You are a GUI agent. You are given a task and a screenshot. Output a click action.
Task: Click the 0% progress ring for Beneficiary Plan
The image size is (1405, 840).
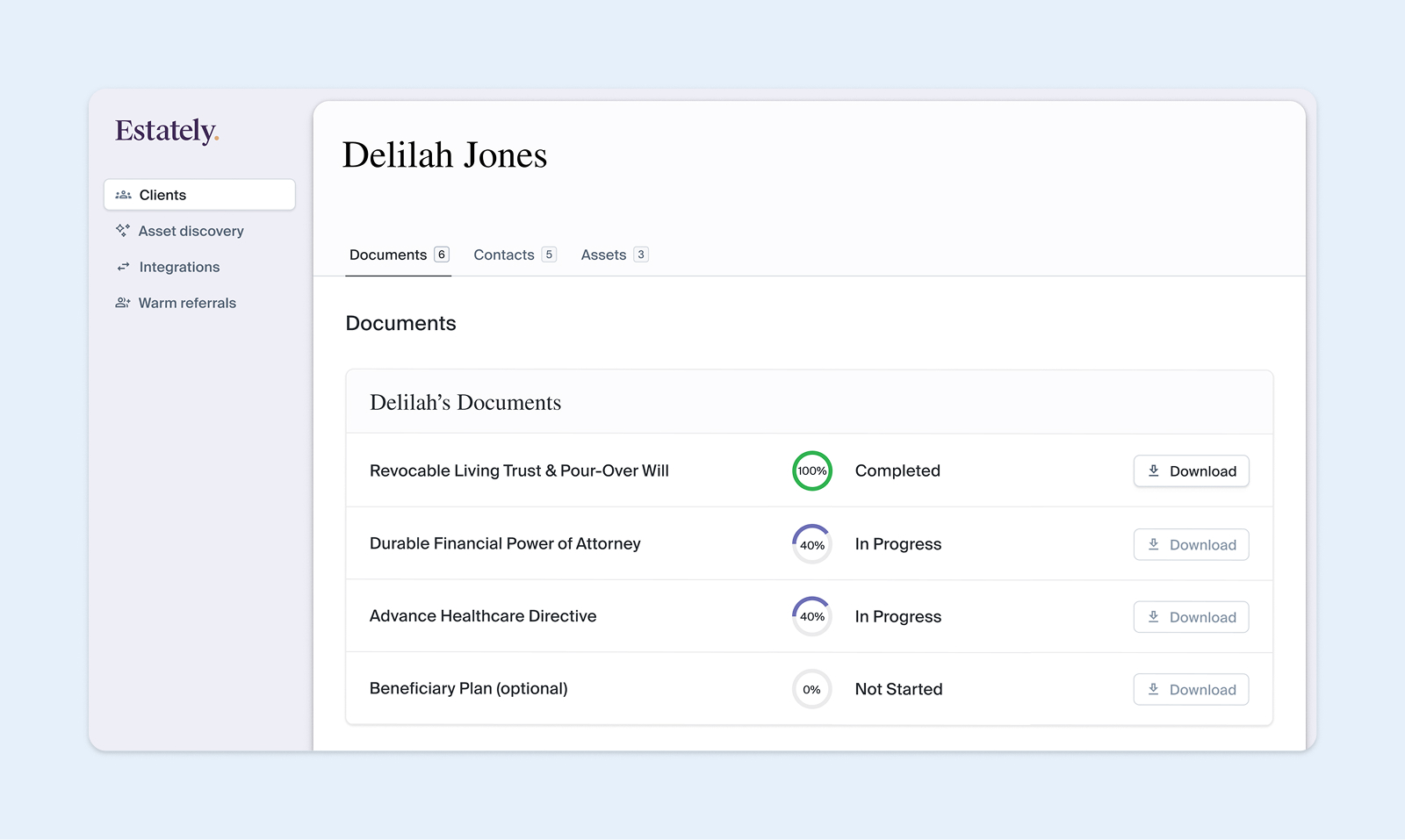[x=812, y=689]
